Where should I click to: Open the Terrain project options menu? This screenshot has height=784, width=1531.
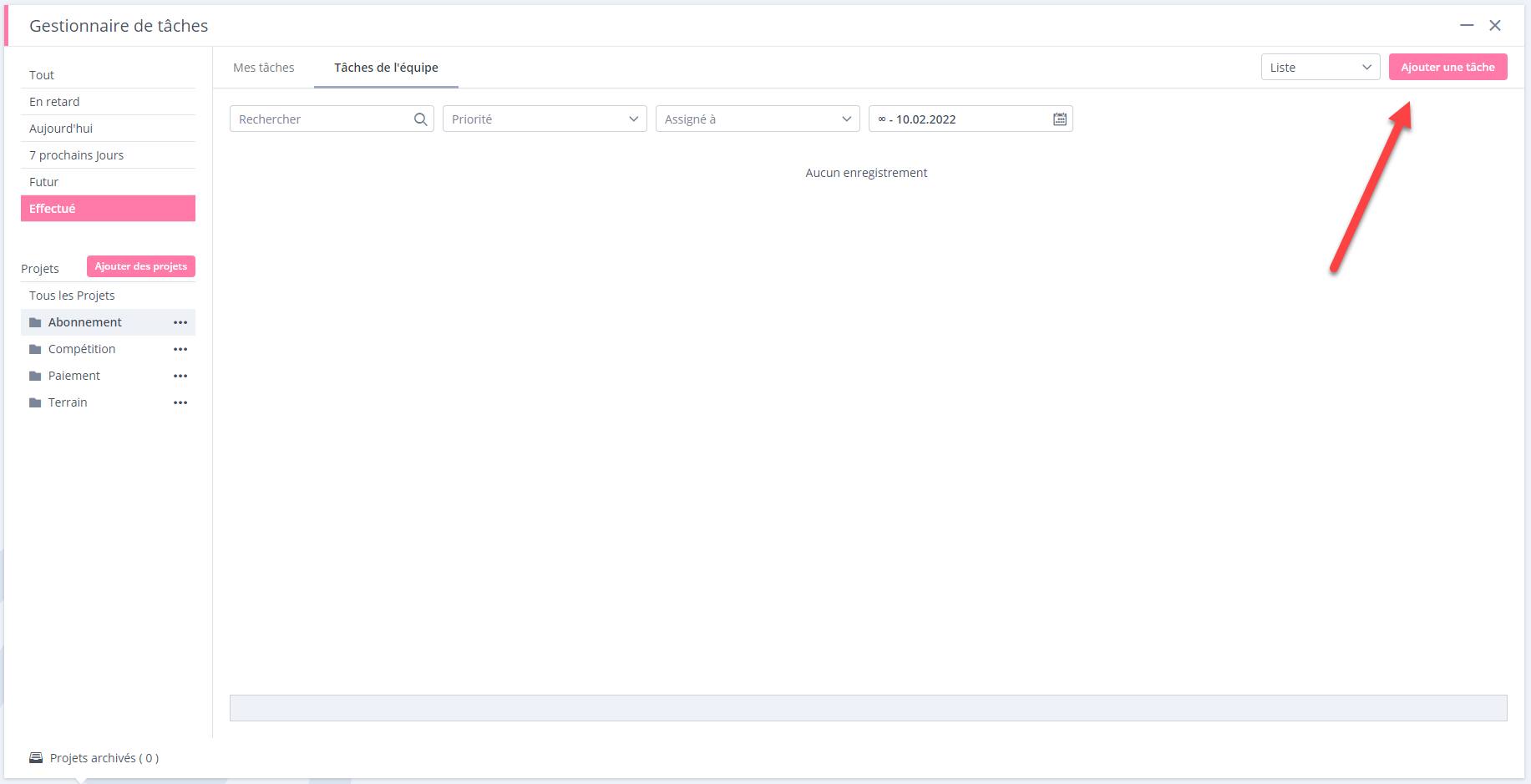(180, 402)
